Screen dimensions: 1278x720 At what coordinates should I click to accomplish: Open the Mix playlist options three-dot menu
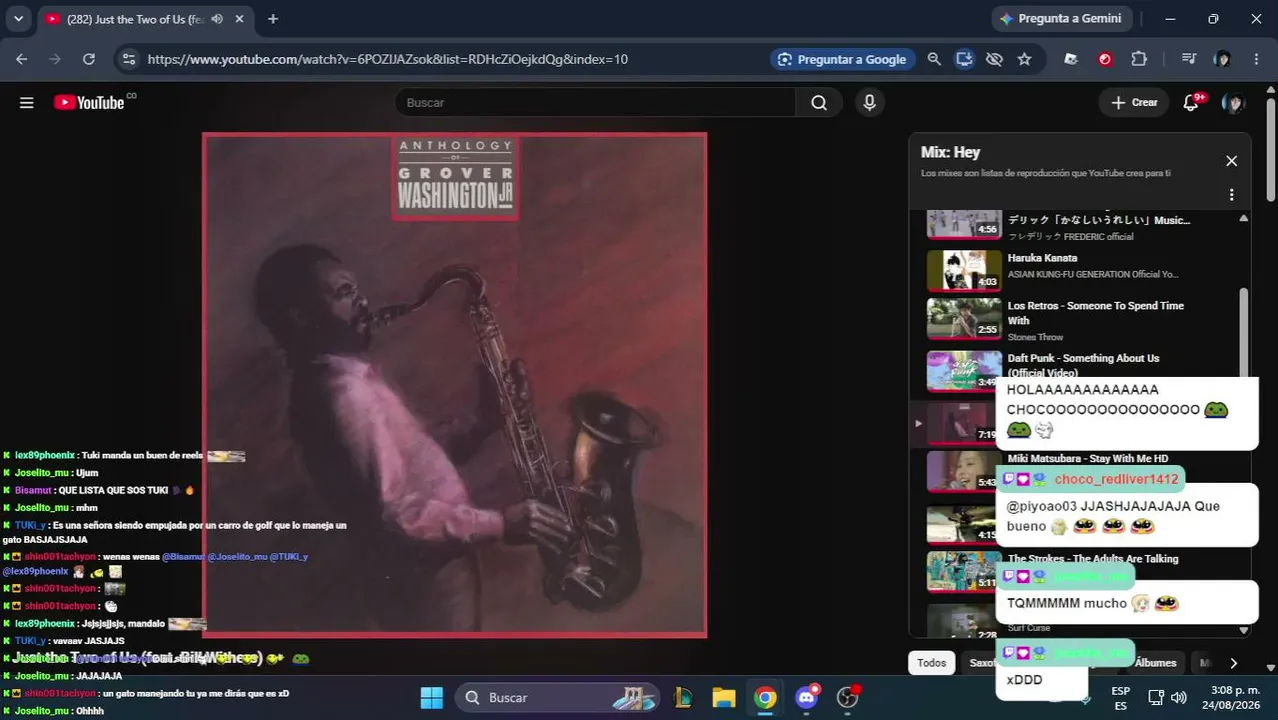point(1231,195)
